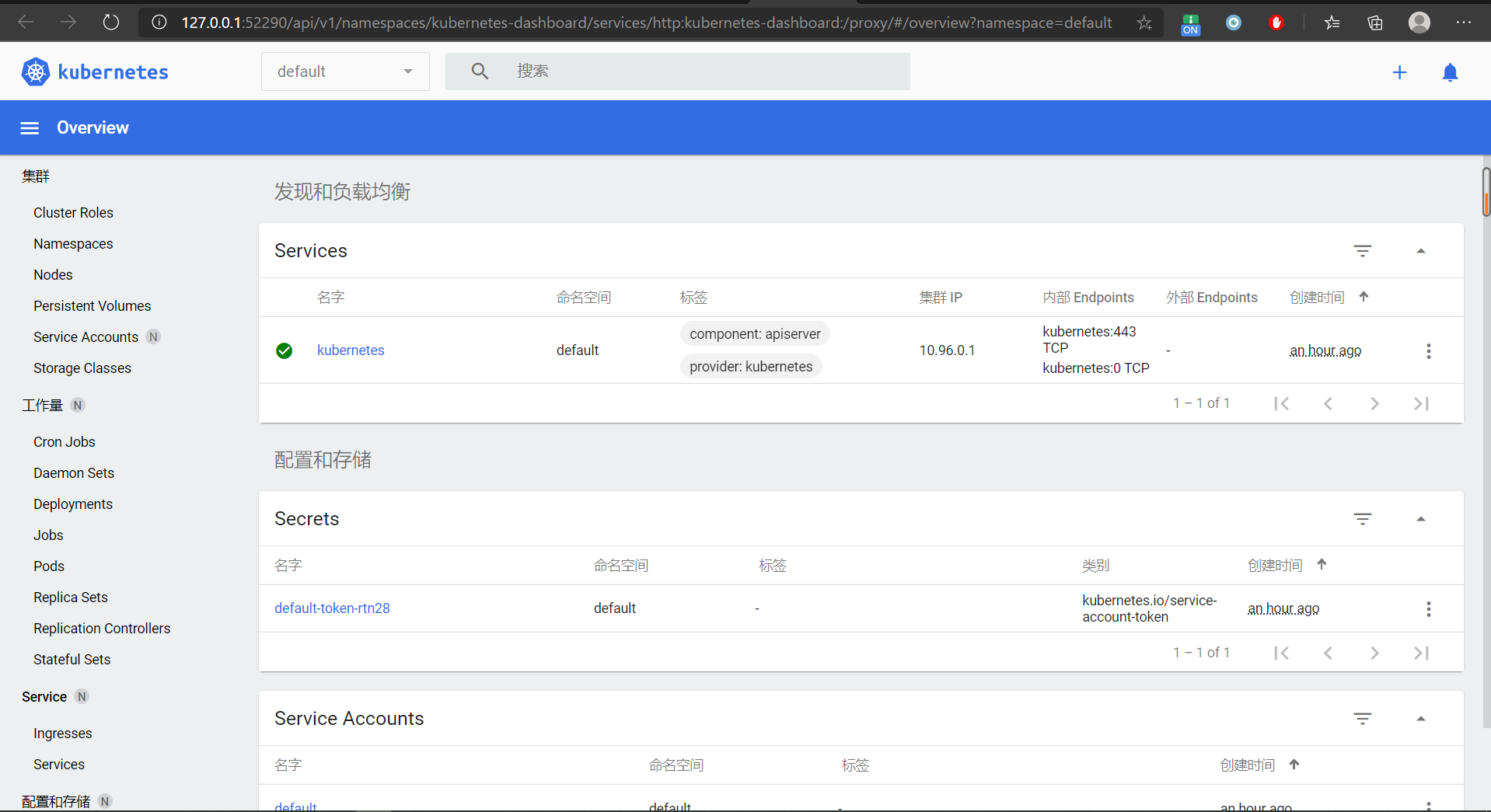Open Replica Sets in sidebar

(x=71, y=598)
